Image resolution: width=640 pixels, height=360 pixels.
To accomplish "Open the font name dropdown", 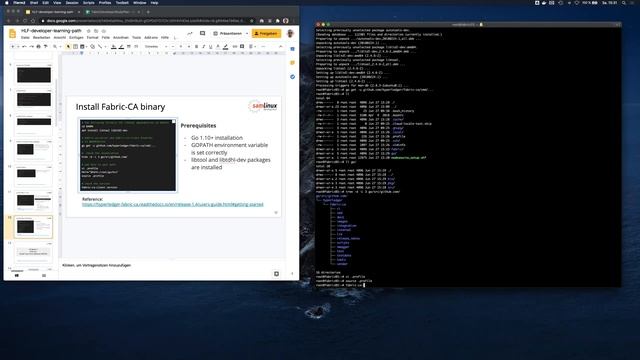I will pyautogui.click(x=156, y=47).
